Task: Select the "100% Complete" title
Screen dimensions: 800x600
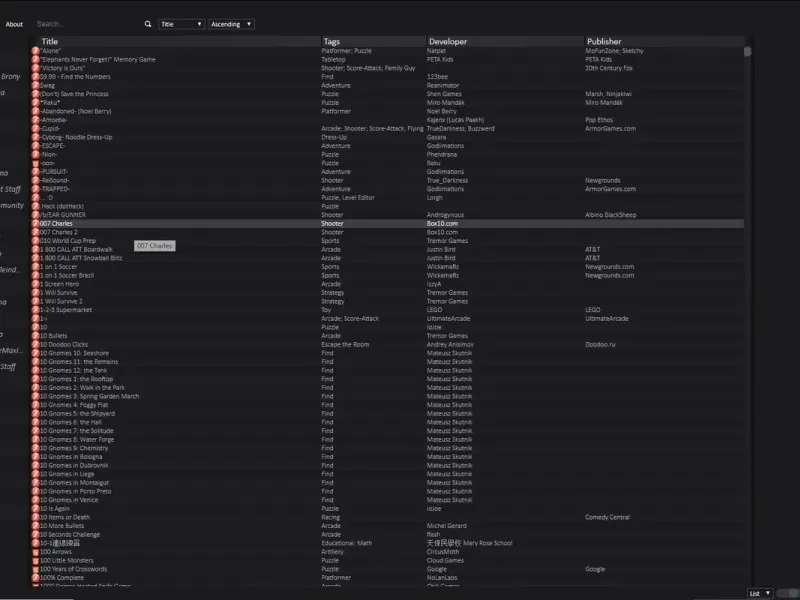Action: [62, 578]
